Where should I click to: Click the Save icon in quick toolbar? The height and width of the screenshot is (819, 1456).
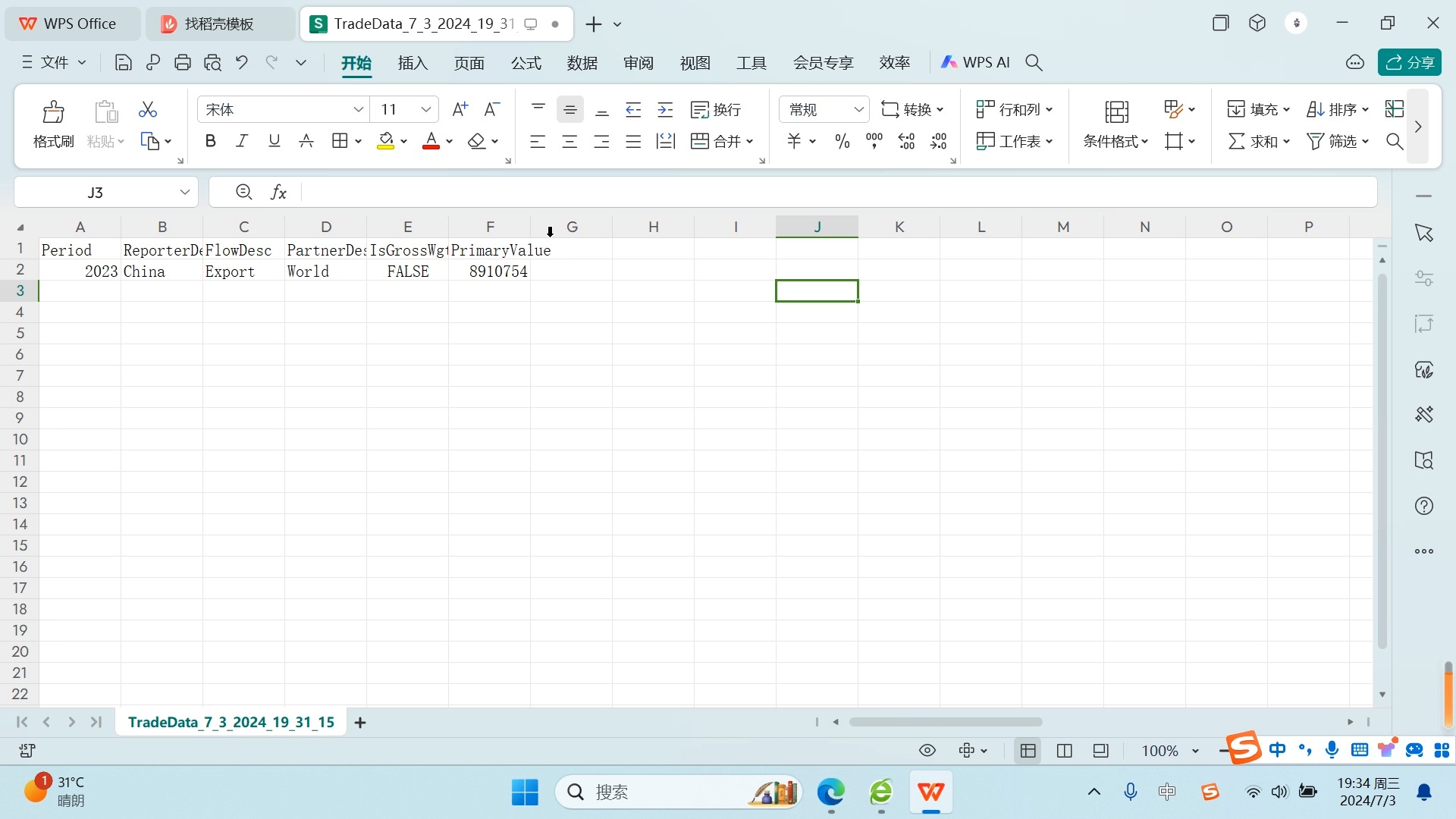[123, 63]
